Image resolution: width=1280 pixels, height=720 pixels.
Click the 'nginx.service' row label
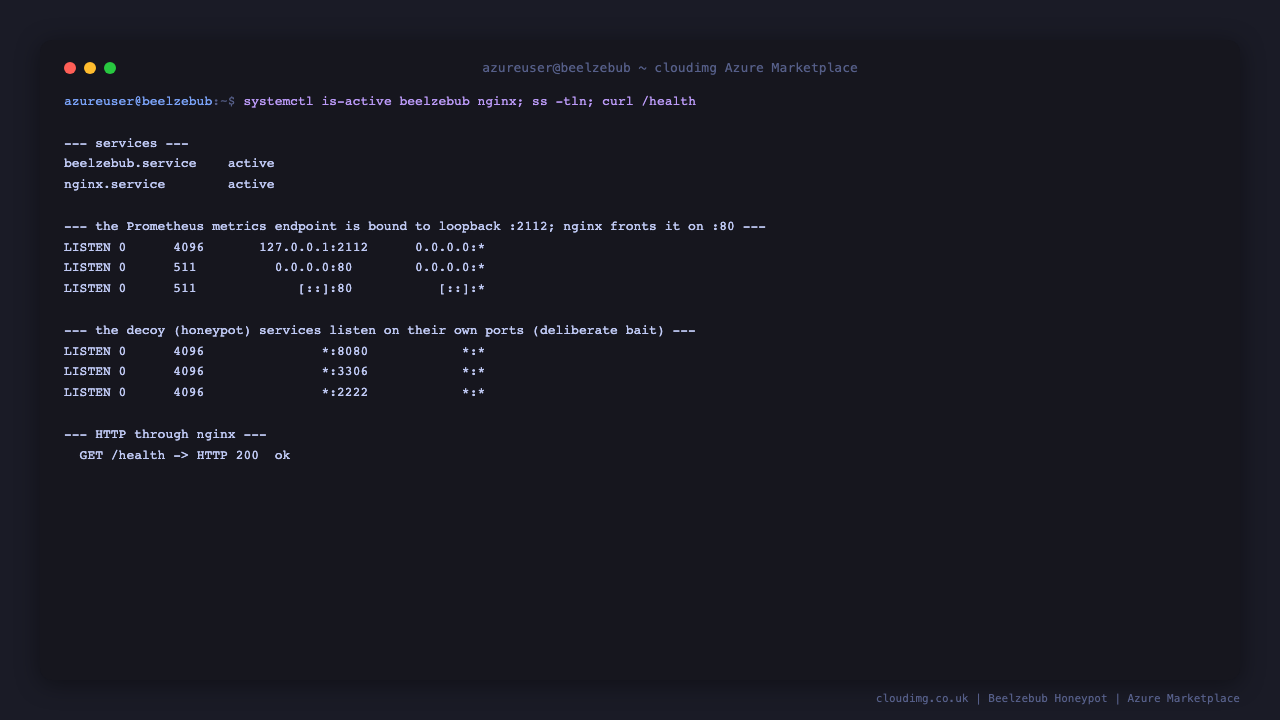(x=115, y=184)
